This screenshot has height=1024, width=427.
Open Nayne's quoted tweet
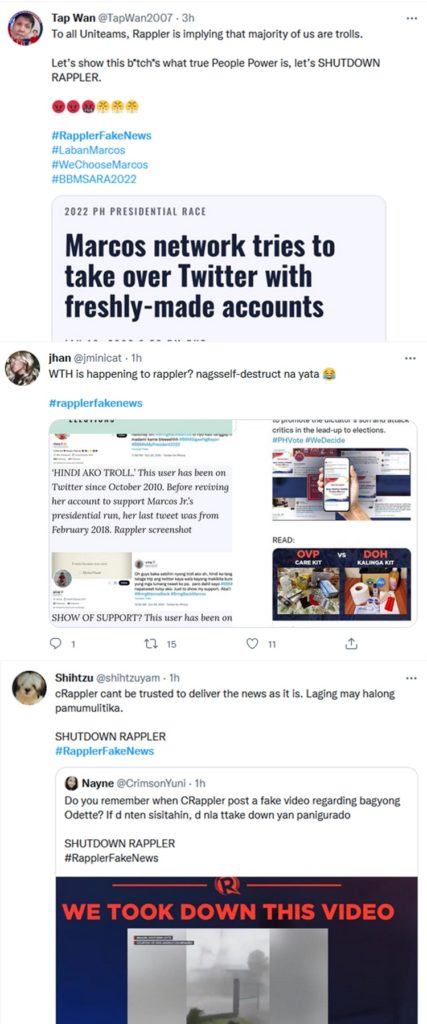tap(236, 820)
